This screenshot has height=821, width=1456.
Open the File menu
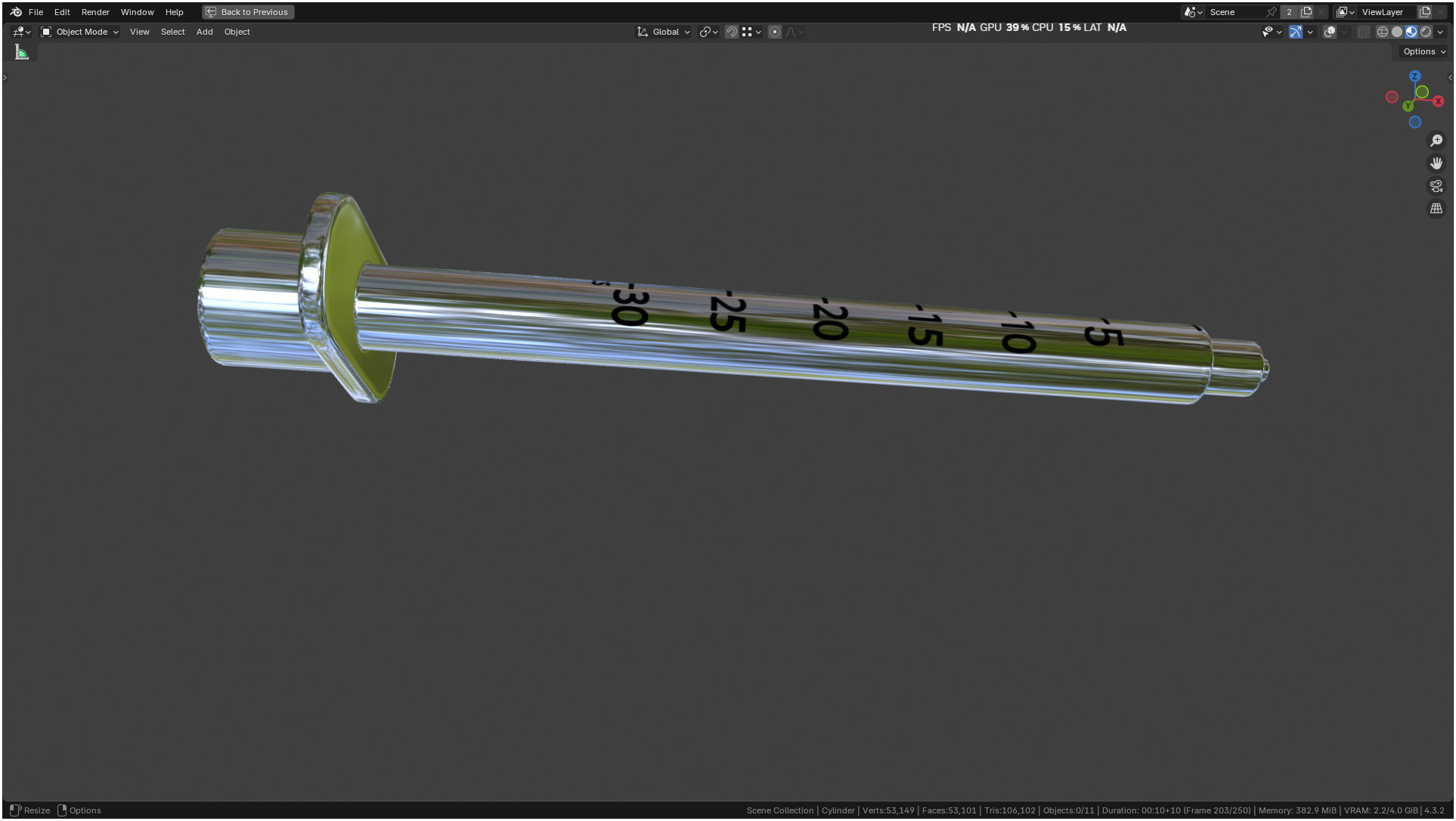[x=36, y=12]
